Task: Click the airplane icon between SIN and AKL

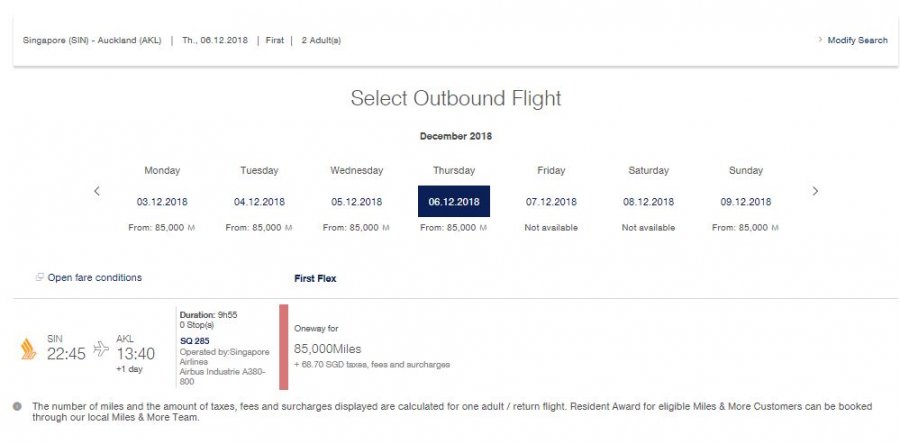Action: (101, 349)
